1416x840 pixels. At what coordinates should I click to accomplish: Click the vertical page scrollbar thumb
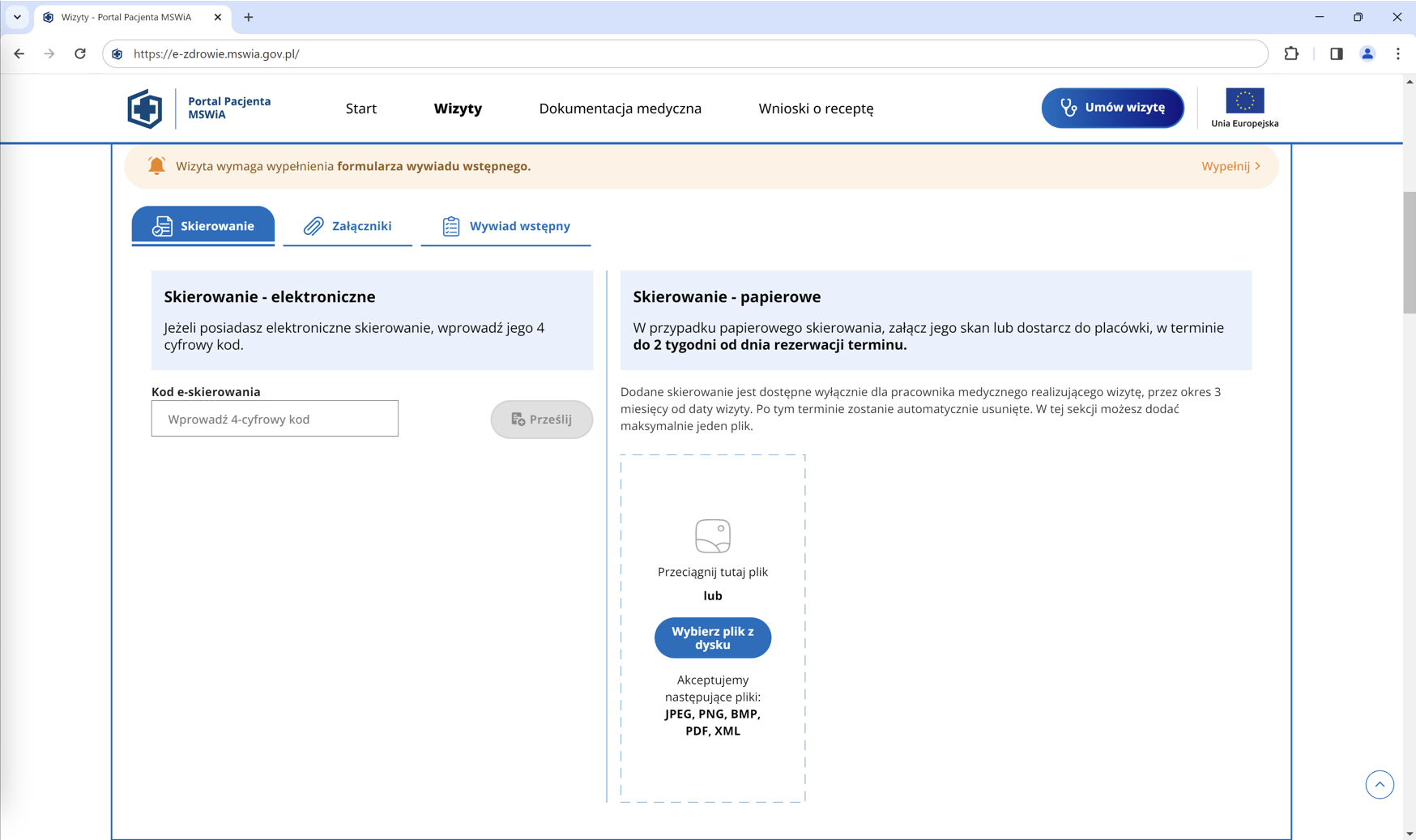pos(1409,253)
